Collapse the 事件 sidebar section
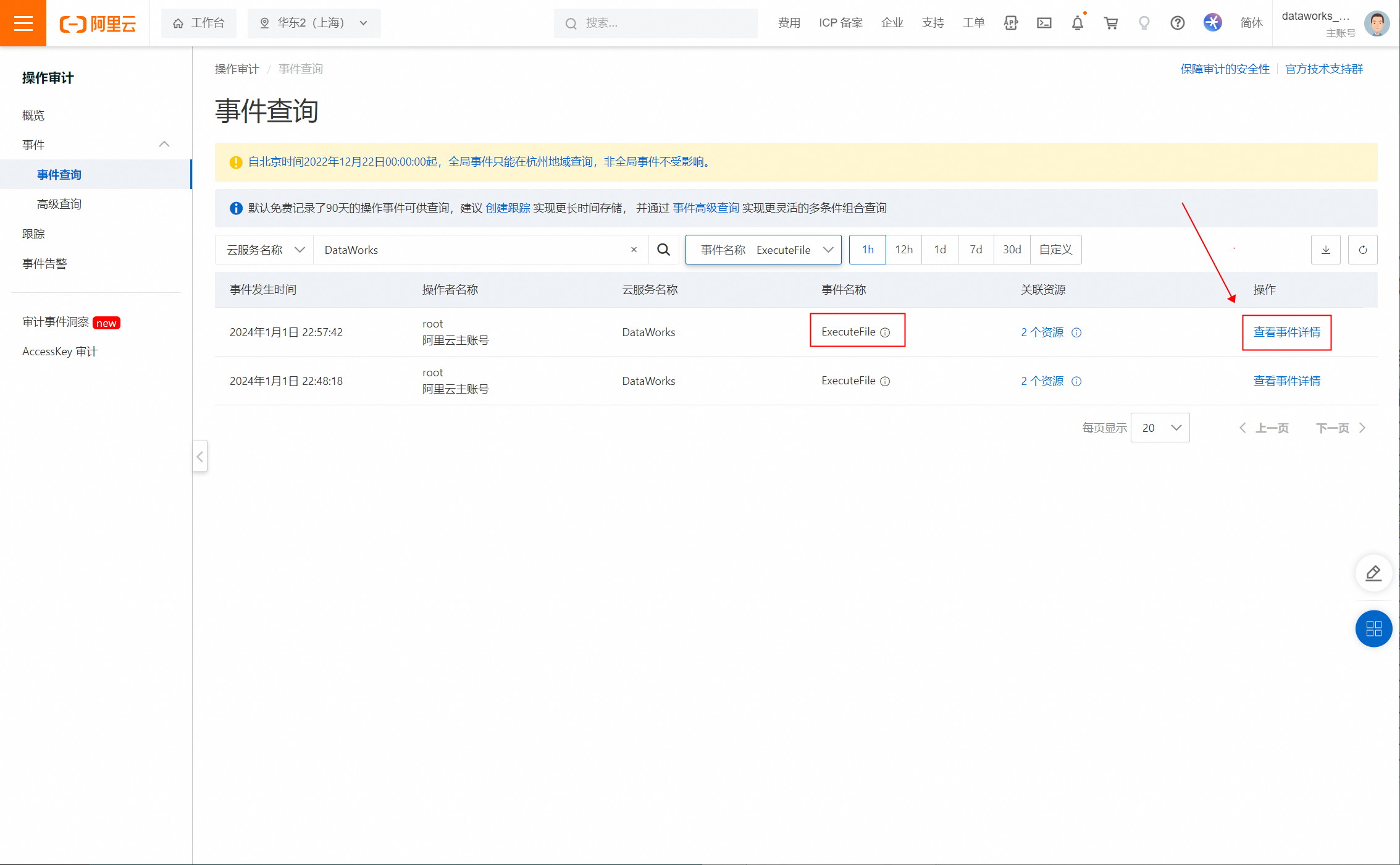 point(164,145)
